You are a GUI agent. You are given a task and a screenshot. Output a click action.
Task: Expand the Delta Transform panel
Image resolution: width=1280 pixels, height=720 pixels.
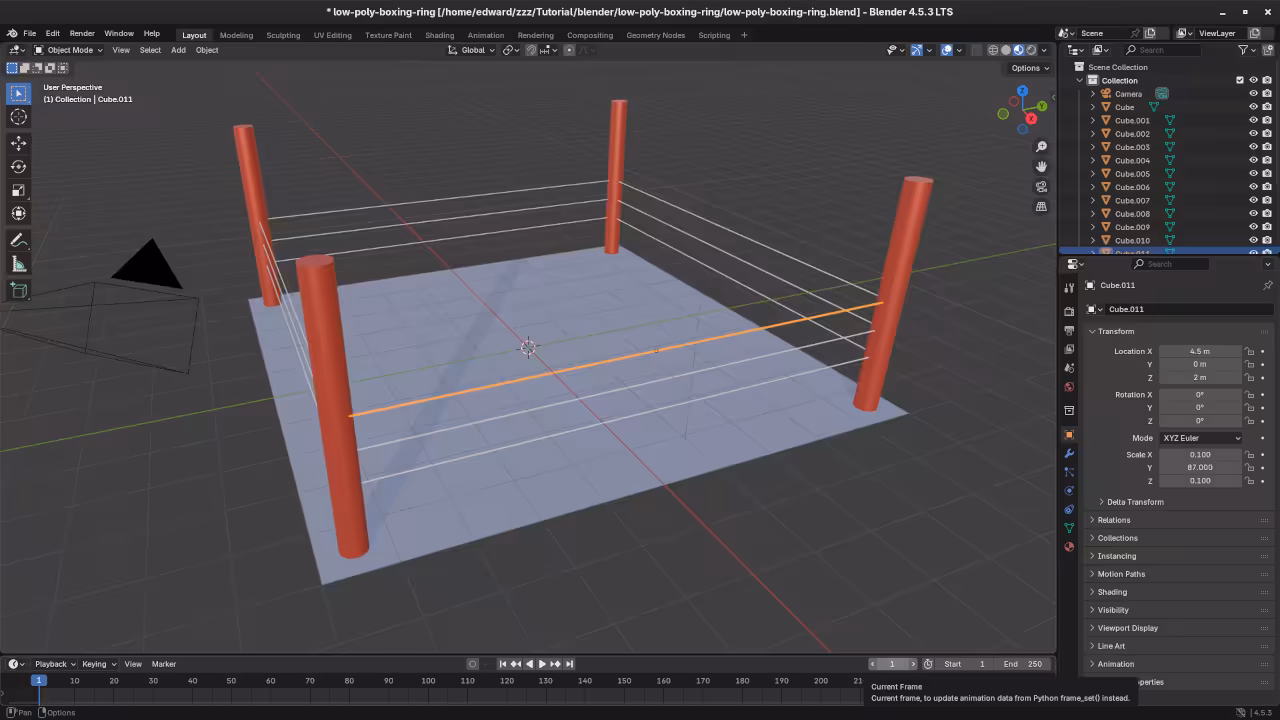(x=1134, y=502)
